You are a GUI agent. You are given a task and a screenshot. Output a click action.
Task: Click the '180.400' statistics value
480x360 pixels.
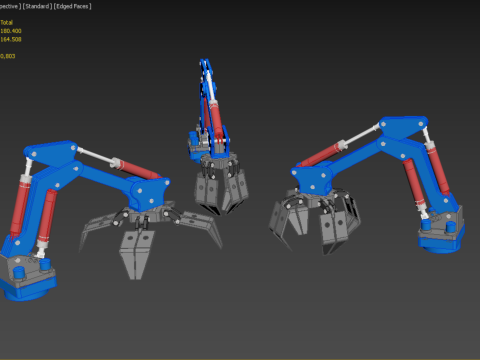click(11, 31)
